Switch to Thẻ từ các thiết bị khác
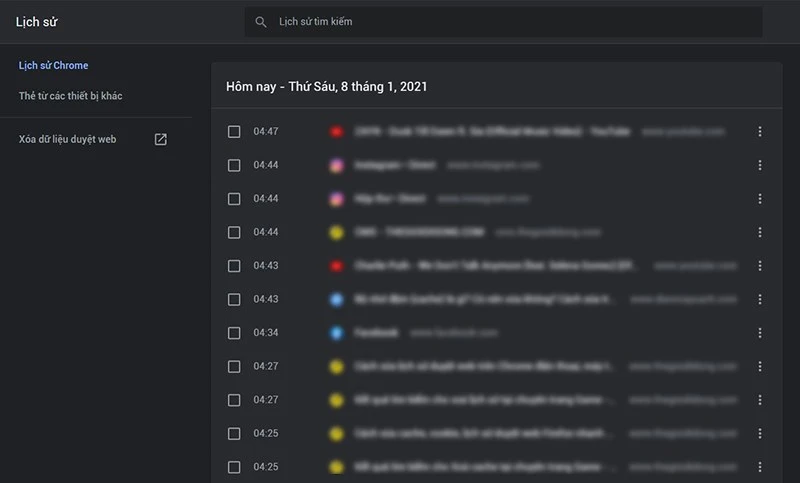Screen dimensions: 800x483 [71, 96]
